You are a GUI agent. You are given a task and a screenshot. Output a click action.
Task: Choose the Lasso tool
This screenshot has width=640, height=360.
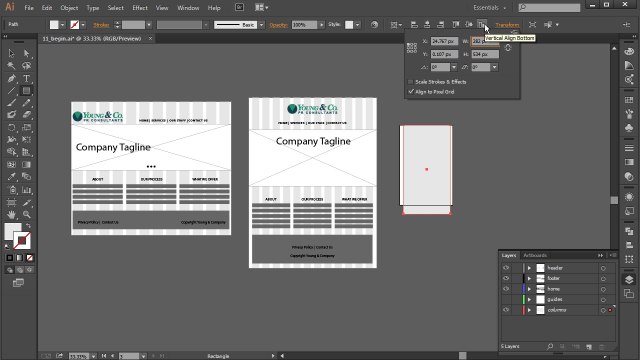point(27,66)
